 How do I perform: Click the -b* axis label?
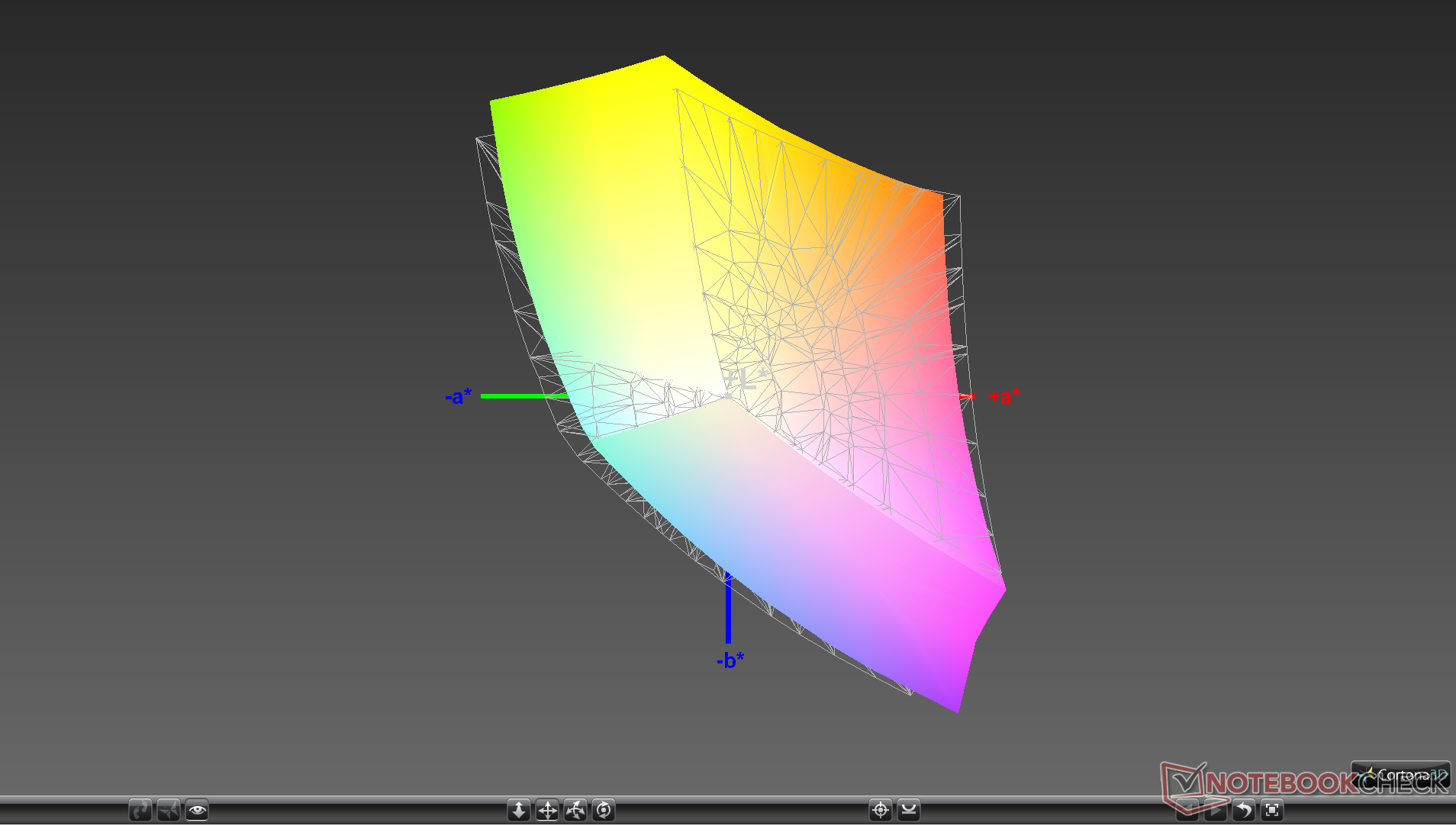tap(730, 660)
